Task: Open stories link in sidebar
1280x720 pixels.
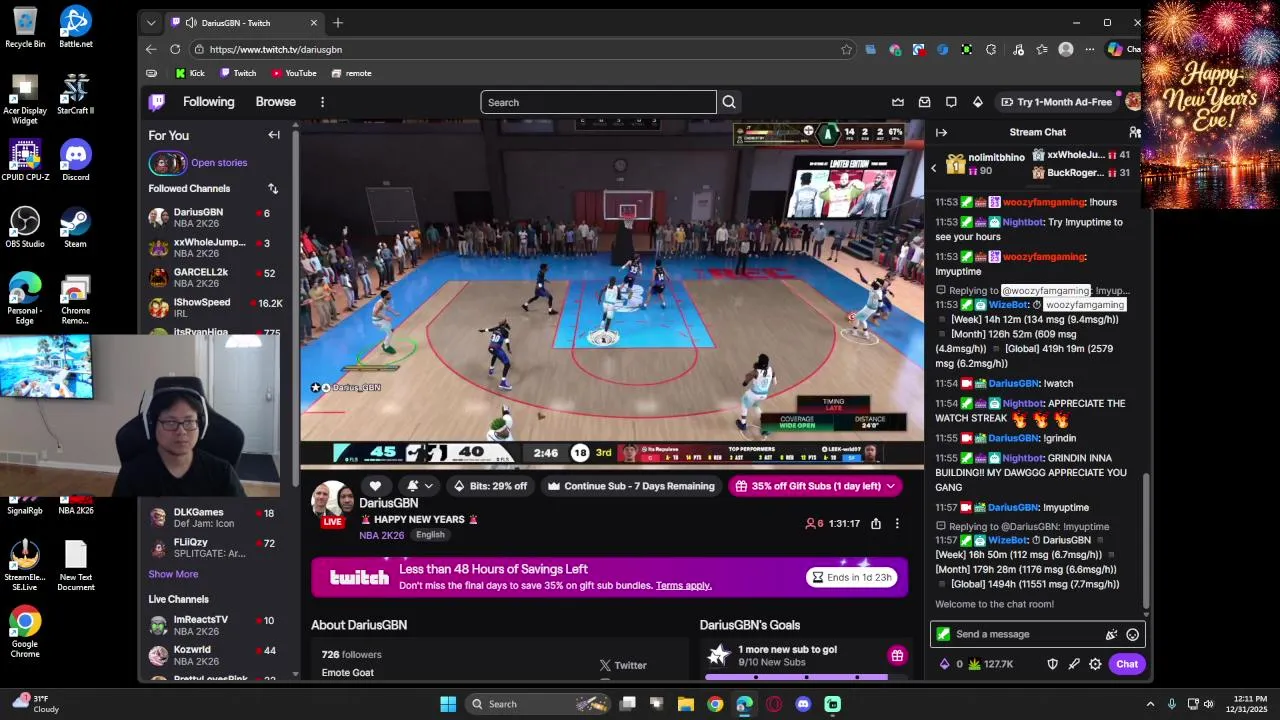Action: [x=219, y=163]
